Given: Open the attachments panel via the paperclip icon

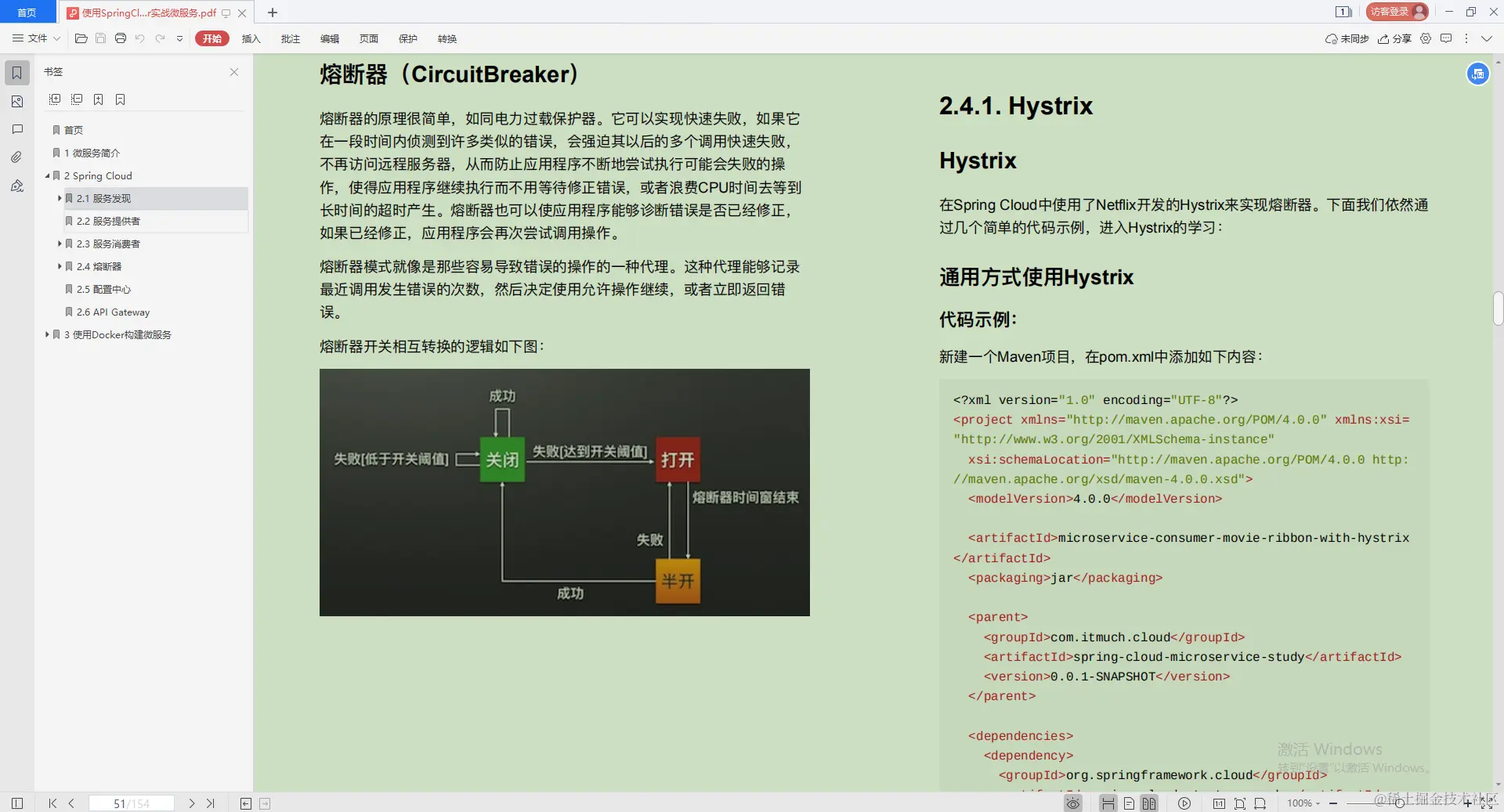Looking at the screenshot, I should [x=16, y=156].
